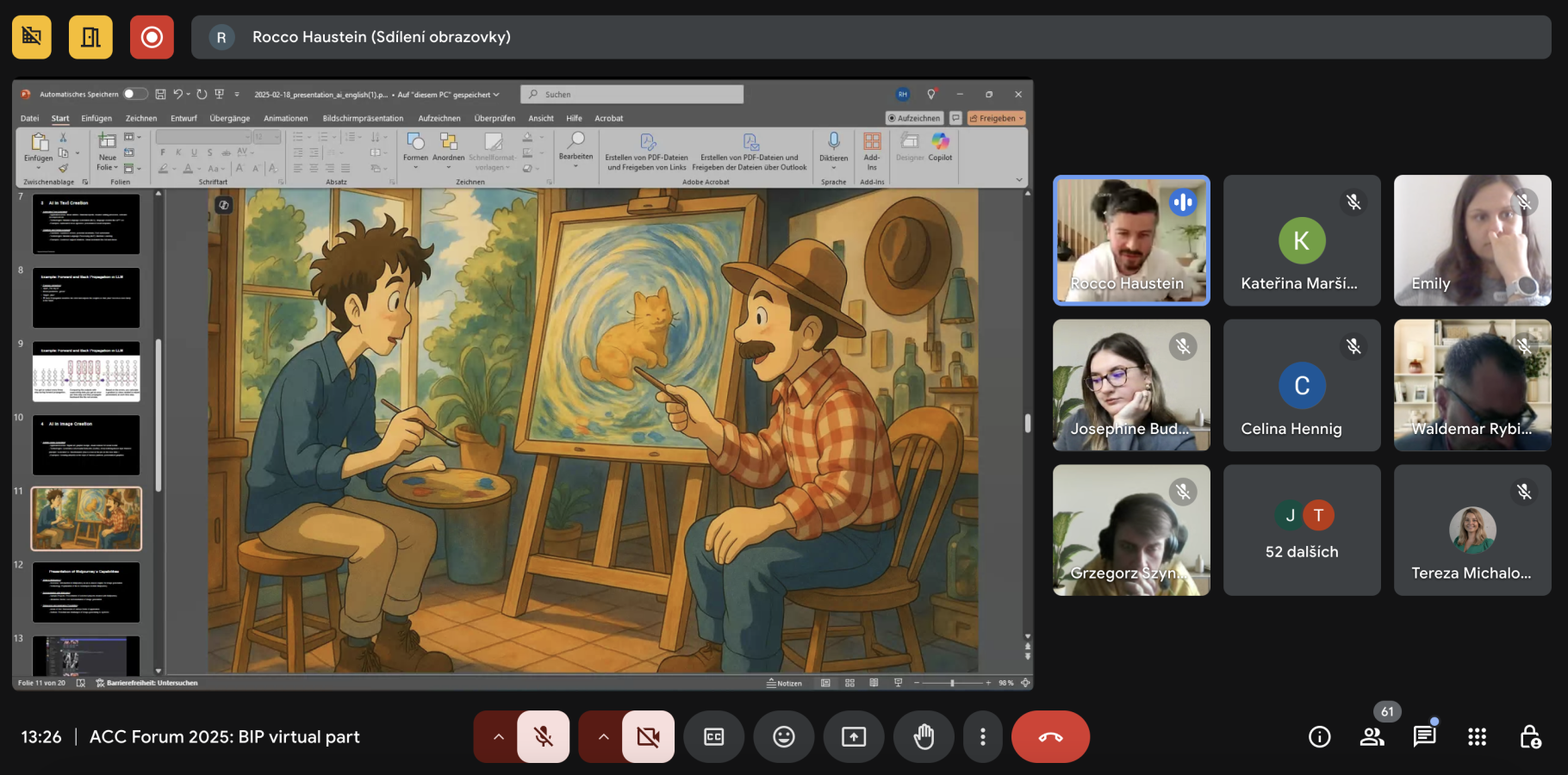
Task: Expand video settings chevron beside camera
Action: pyautogui.click(x=603, y=737)
